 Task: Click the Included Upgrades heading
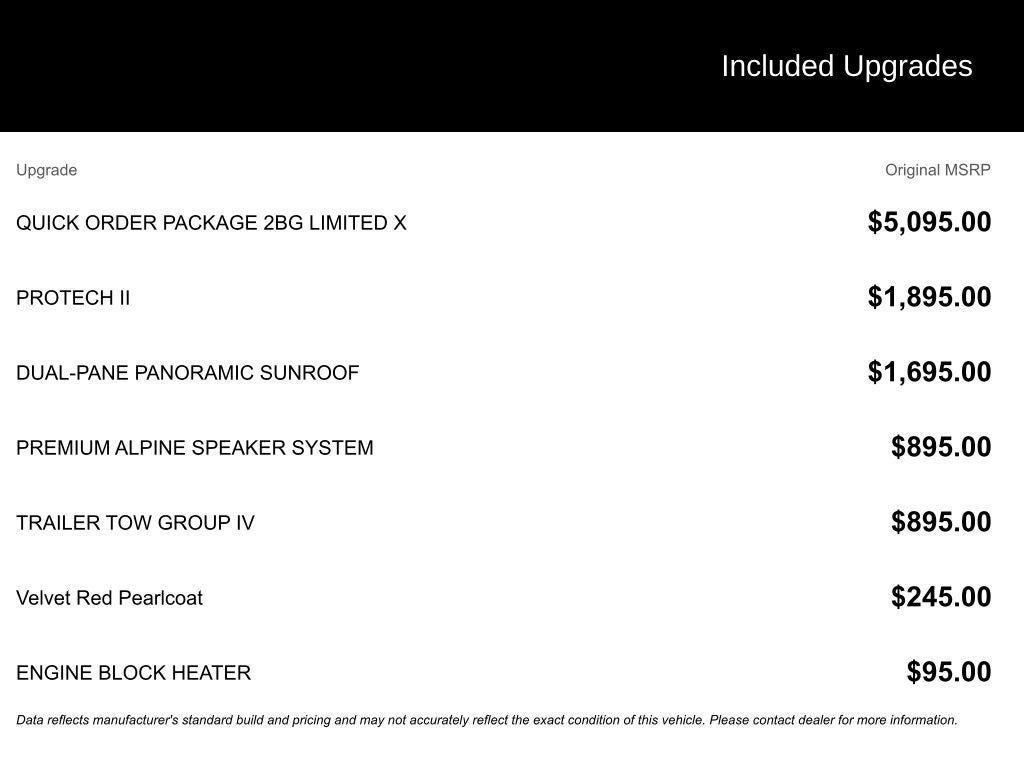[846, 66]
